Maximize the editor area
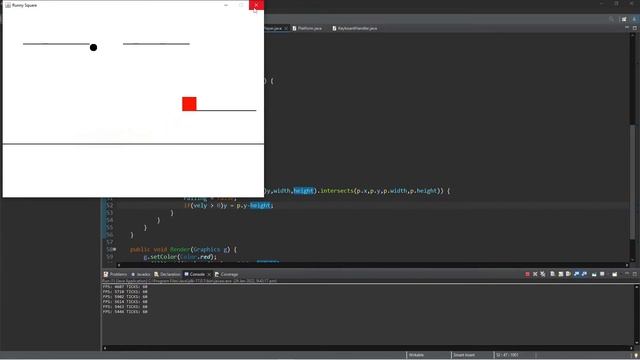The height and width of the screenshot is (360, 640). tap(635, 28)
